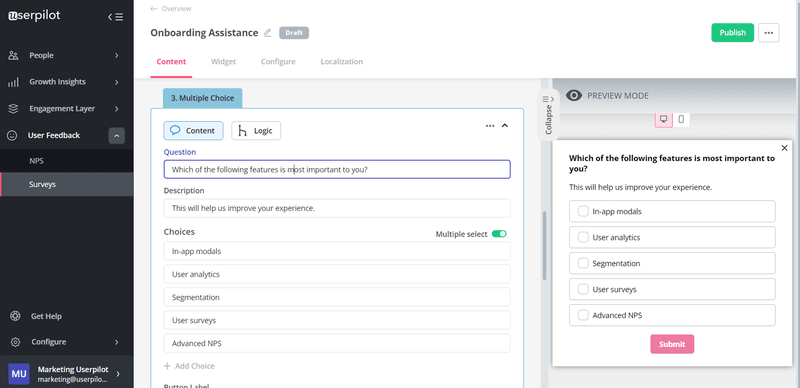Edit the Advanced NPS choice field

(x=337, y=343)
